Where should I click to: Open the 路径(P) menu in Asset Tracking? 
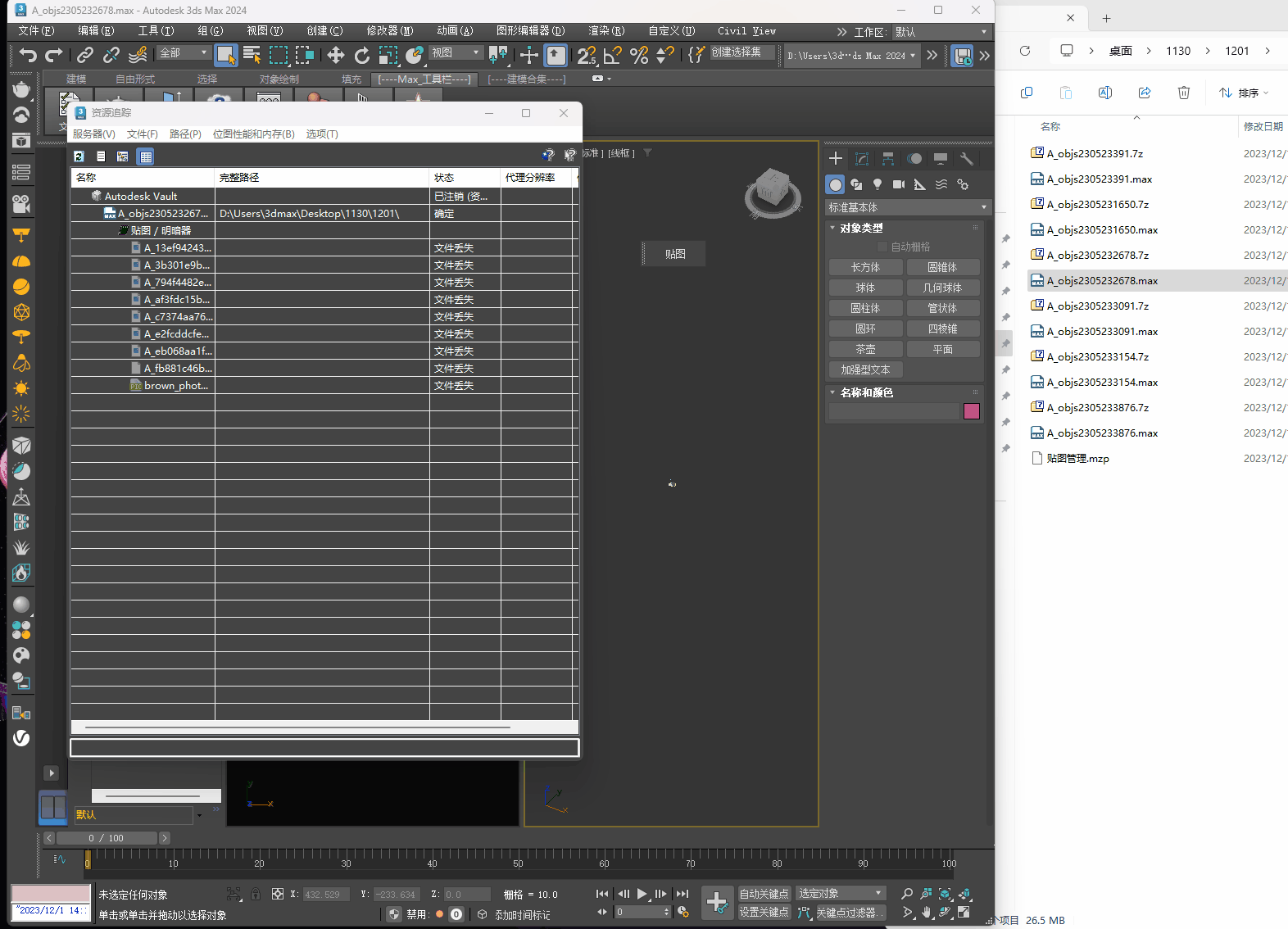(x=185, y=134)
